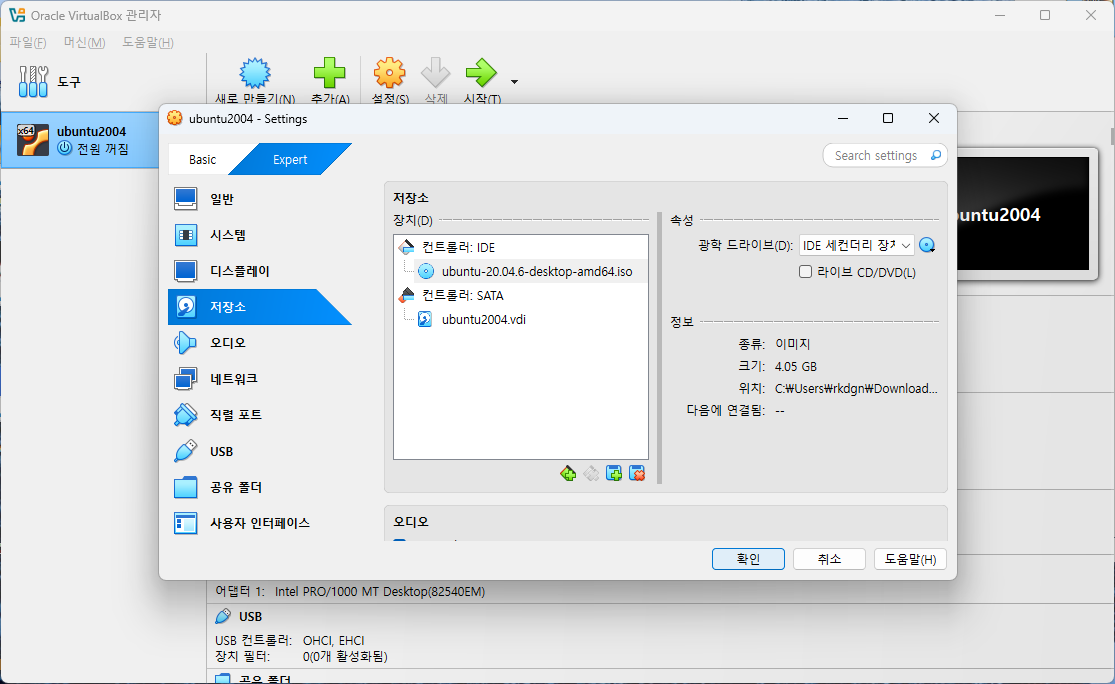Select 컨트롤러: IDE in device tree
The height and width of the screenshot is (684, 1115).
tap(459, 247)
